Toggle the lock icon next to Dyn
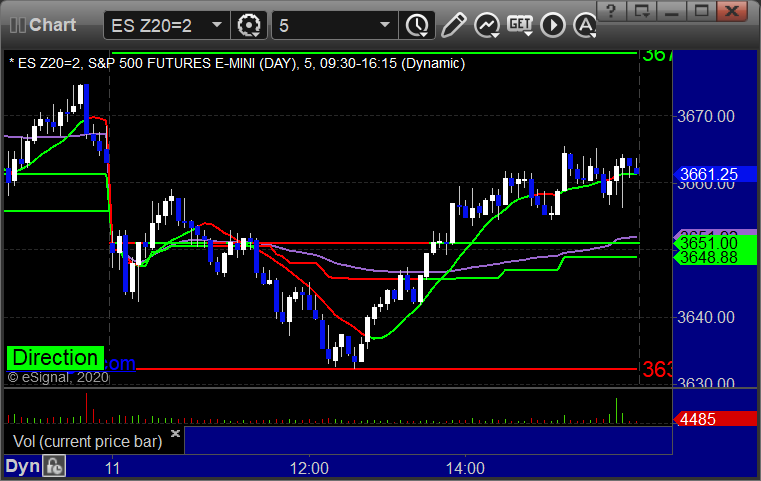761x481 pixels. [54, 466]
